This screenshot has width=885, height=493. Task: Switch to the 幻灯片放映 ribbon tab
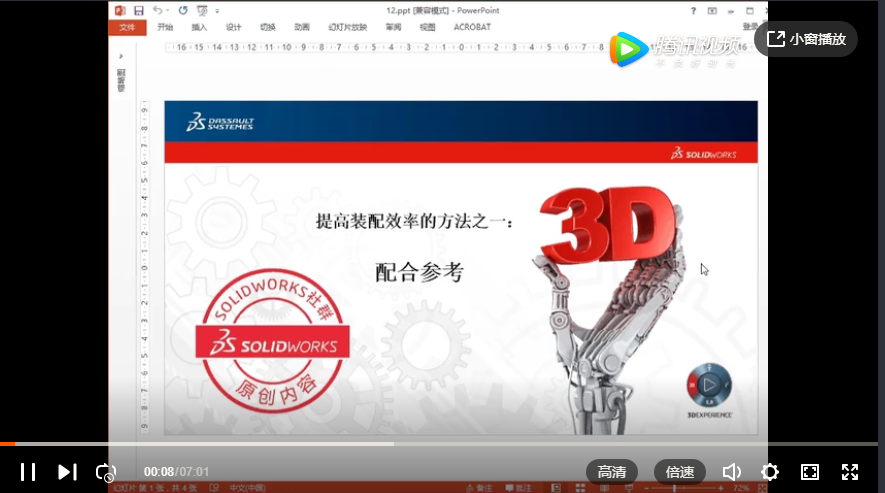coord(348,27)
